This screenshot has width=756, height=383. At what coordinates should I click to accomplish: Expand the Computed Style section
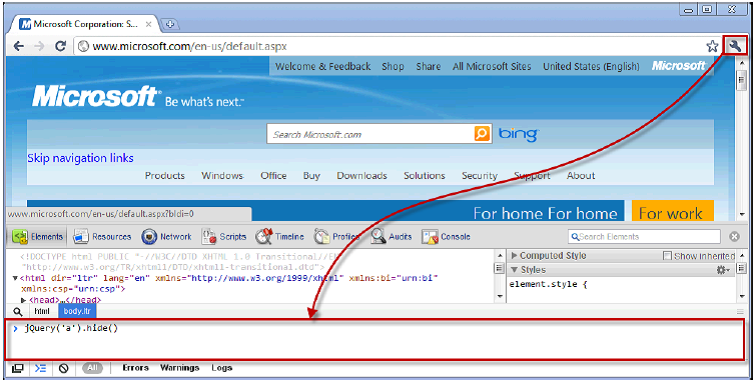(x=514, y=256)
